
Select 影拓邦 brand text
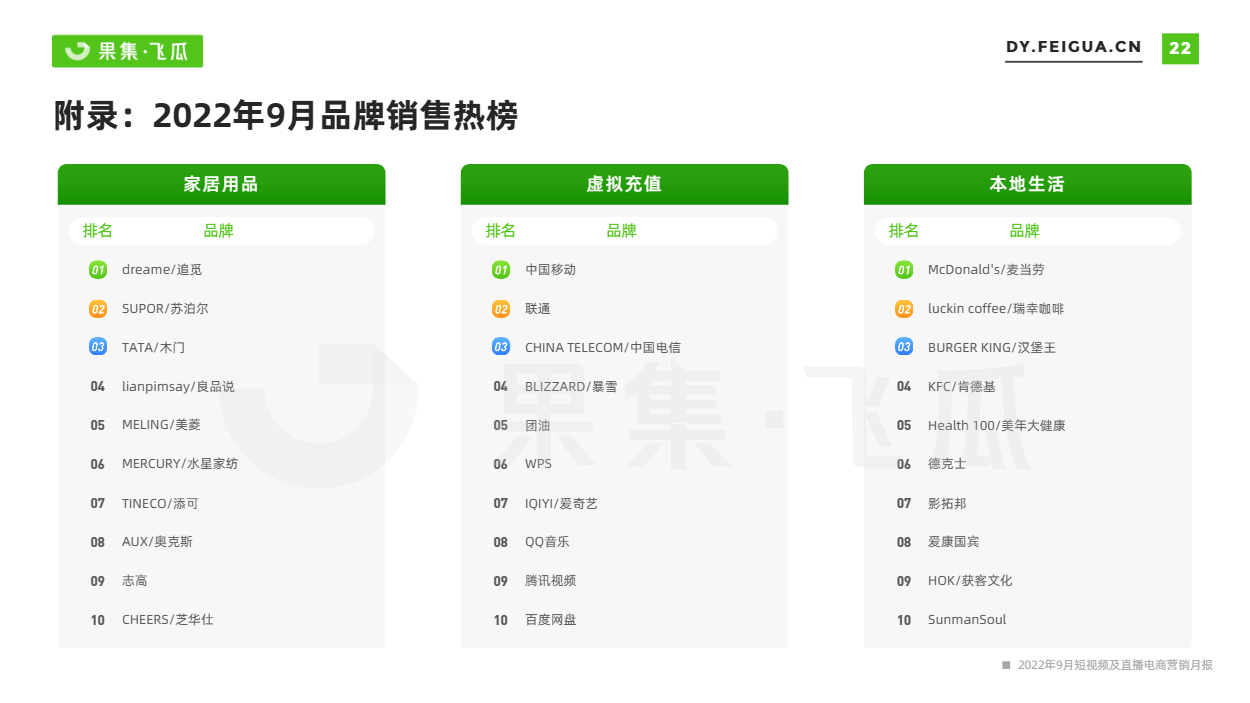click(947, 503)
